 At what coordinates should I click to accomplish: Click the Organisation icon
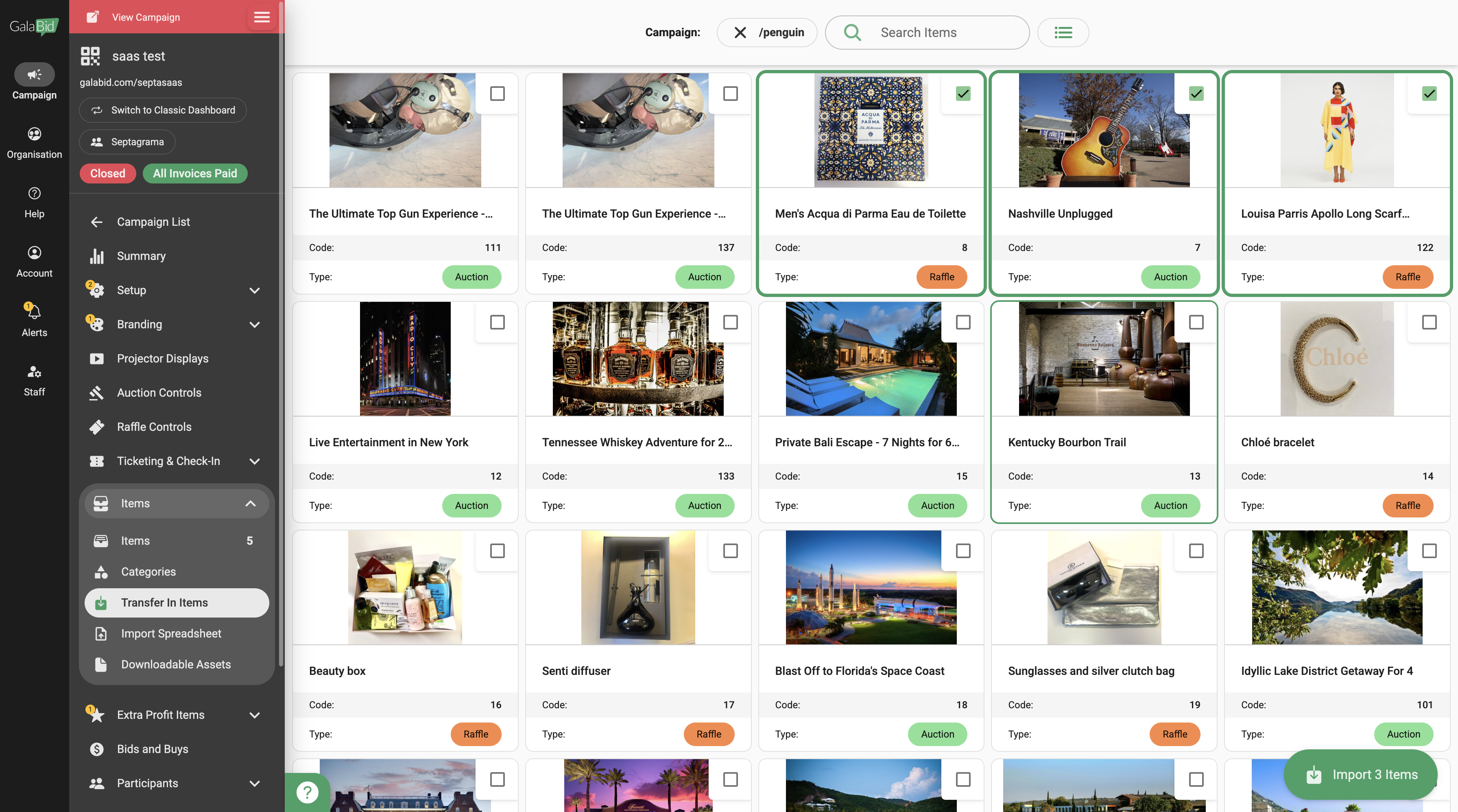[x=34, y=134]
